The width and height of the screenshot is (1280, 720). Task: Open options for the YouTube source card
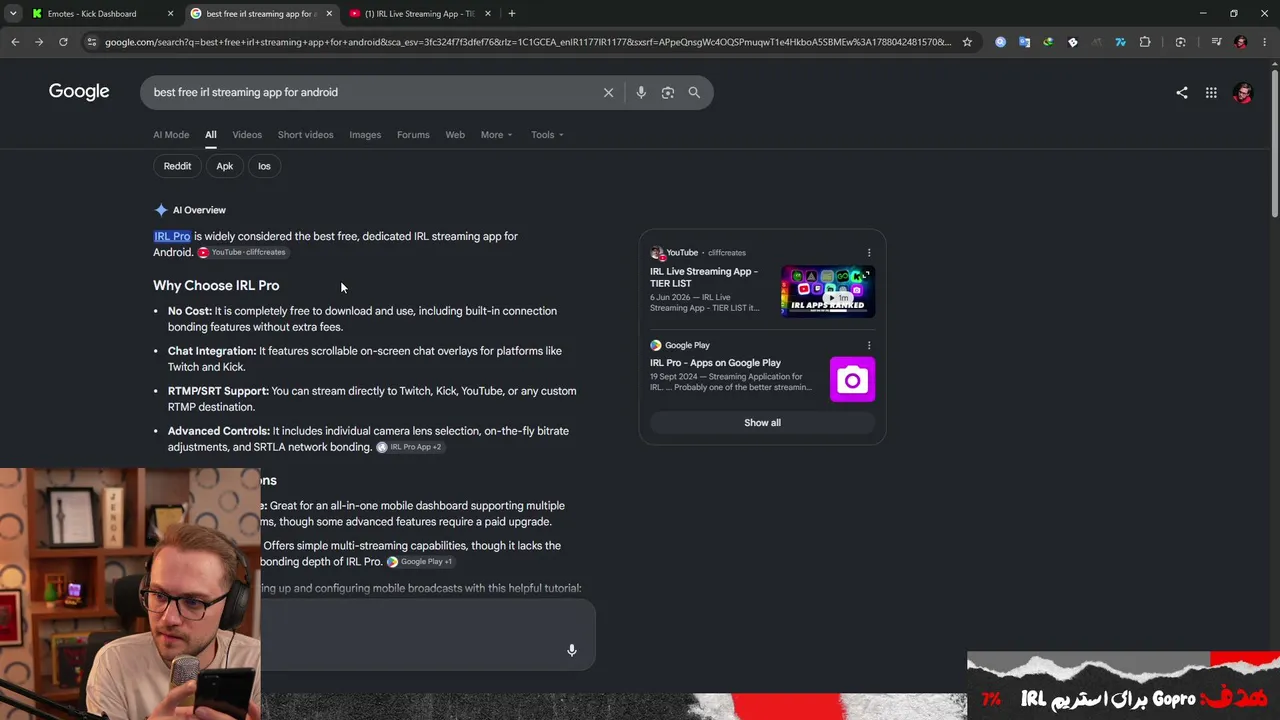(x=869, y=253)
